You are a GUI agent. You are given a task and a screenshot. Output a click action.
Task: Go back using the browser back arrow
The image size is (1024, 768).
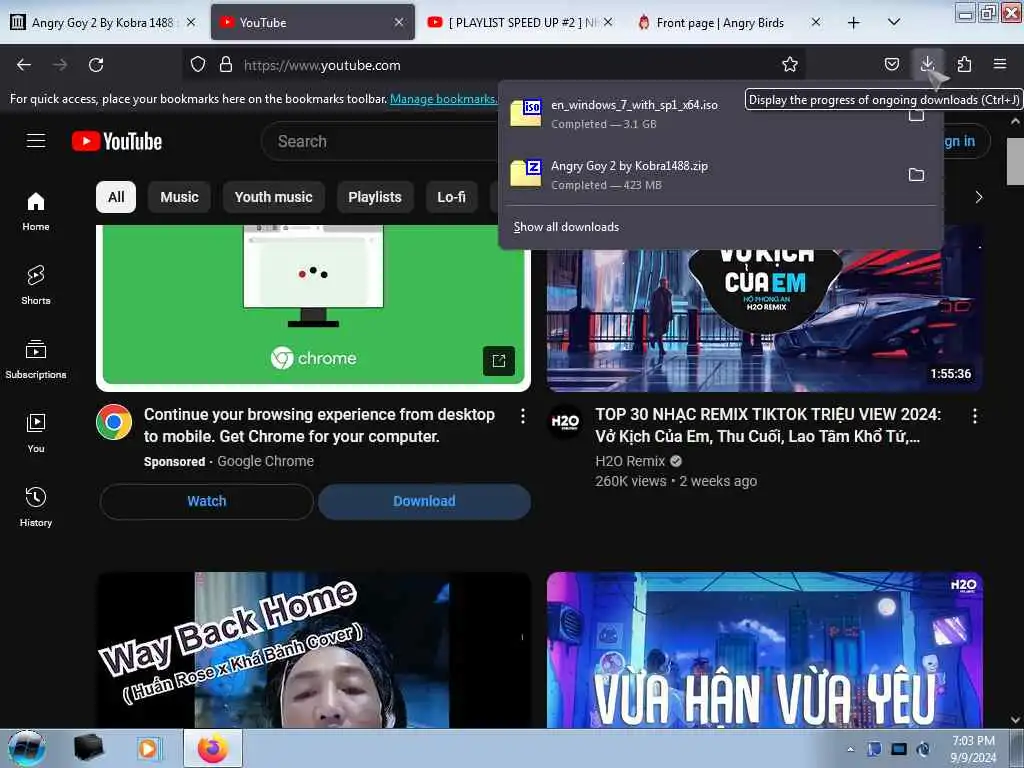pyautogui.click(x=24, y=65)
